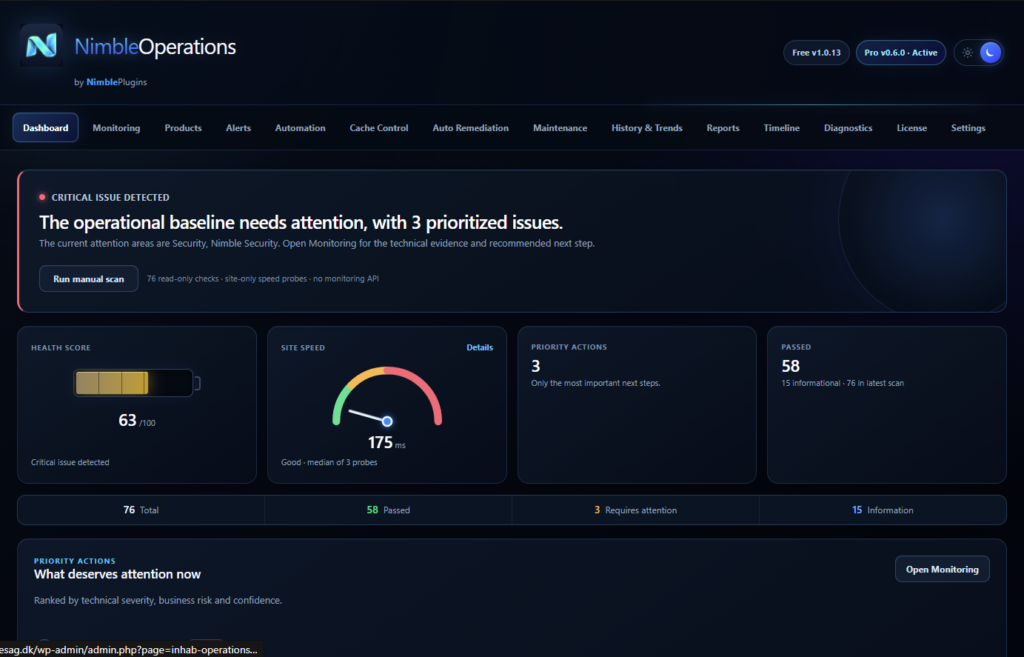Viewport: 1024px width, 657px height.
Task: Click the Pro v0.6.0 Active badge
Action: 901,53
